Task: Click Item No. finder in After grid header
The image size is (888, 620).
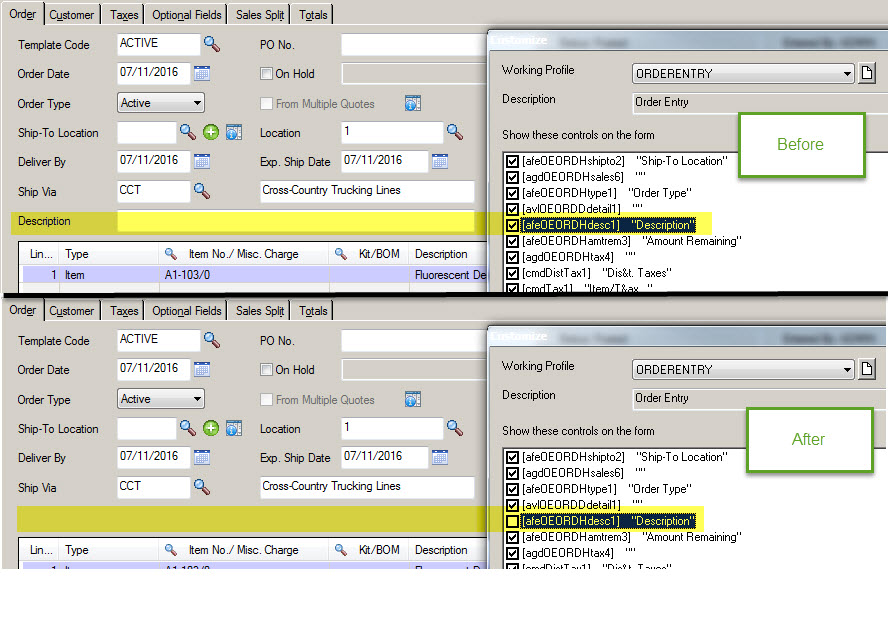Action: pyautogui.click(x=170, y=549)
